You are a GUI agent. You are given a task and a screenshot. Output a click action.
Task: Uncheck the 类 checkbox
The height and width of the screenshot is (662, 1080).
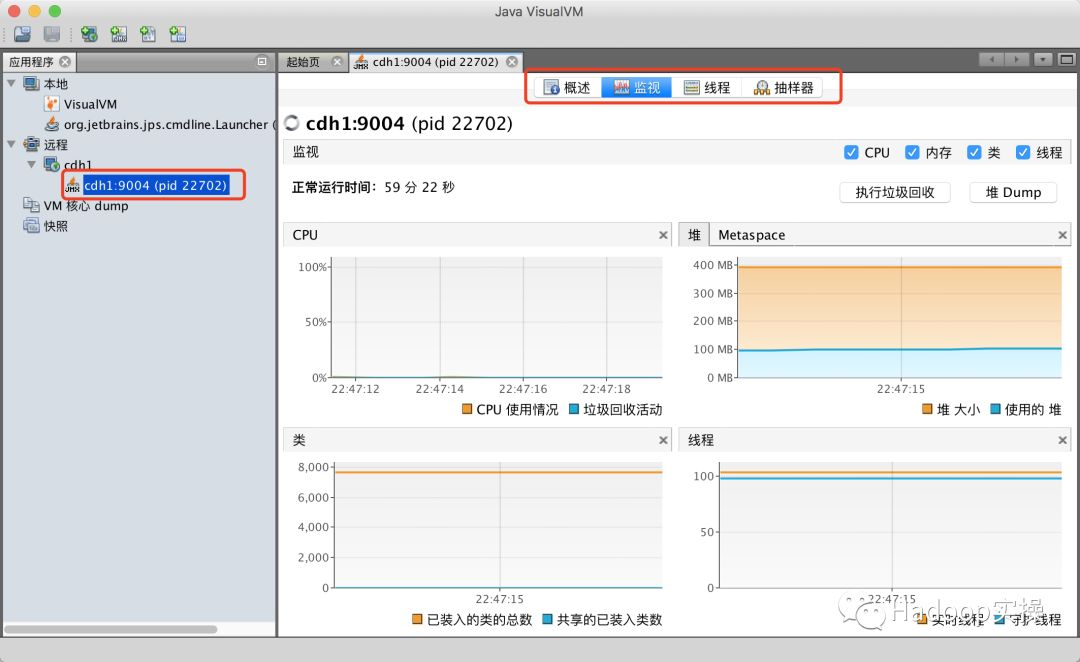[974, 152]
